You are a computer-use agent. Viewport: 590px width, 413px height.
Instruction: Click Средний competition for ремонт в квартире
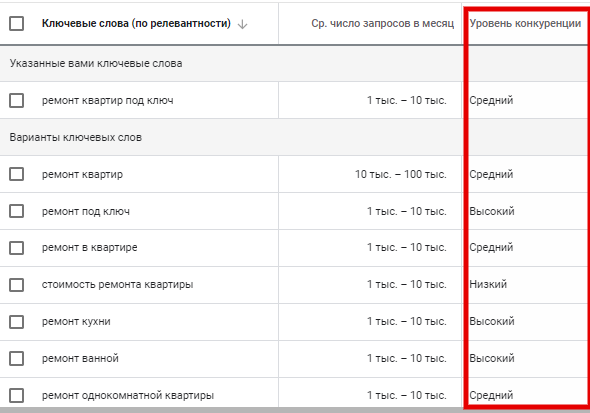[491, 247]
